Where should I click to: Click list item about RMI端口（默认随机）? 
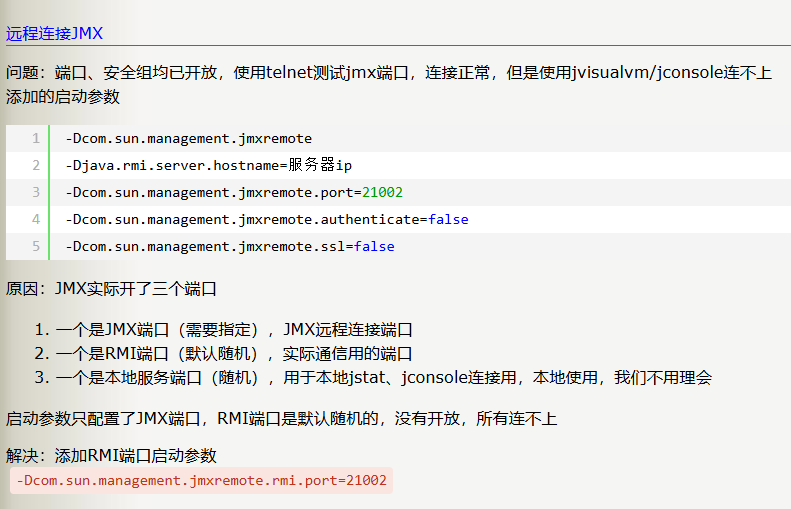[x=234, y=354]
